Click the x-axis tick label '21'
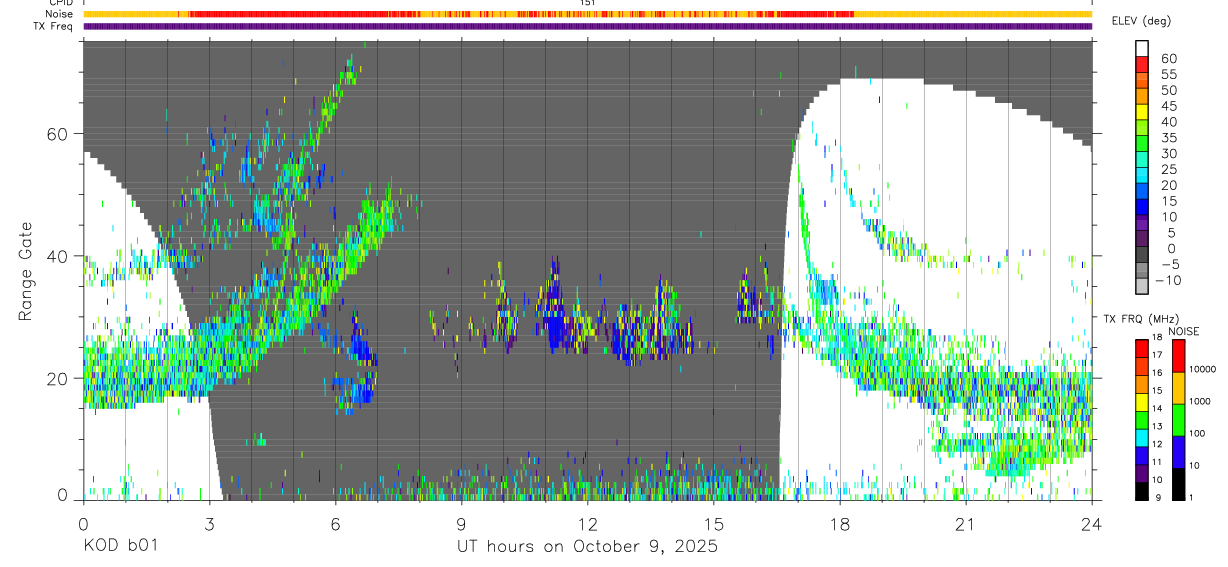This screenshot has height=567, width=1228. [x=966, y=524]
